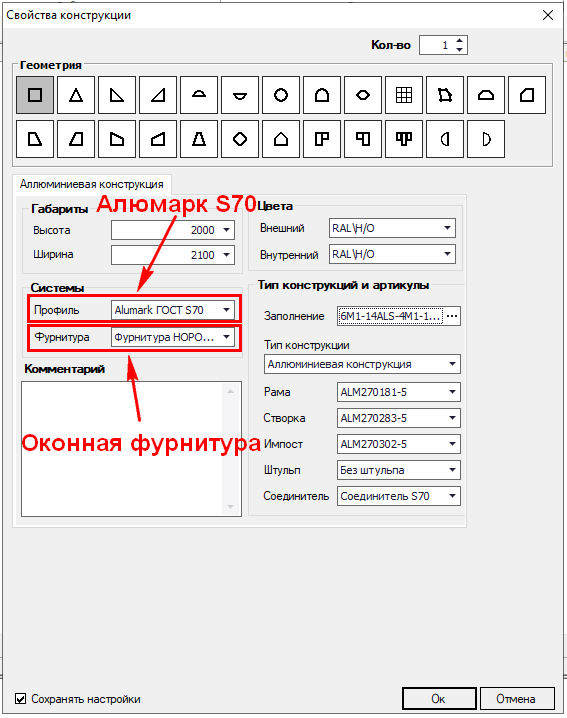Pick the right half-circle geometry shape
This screenshot has height=718, width=567.
tap(486, 139)
